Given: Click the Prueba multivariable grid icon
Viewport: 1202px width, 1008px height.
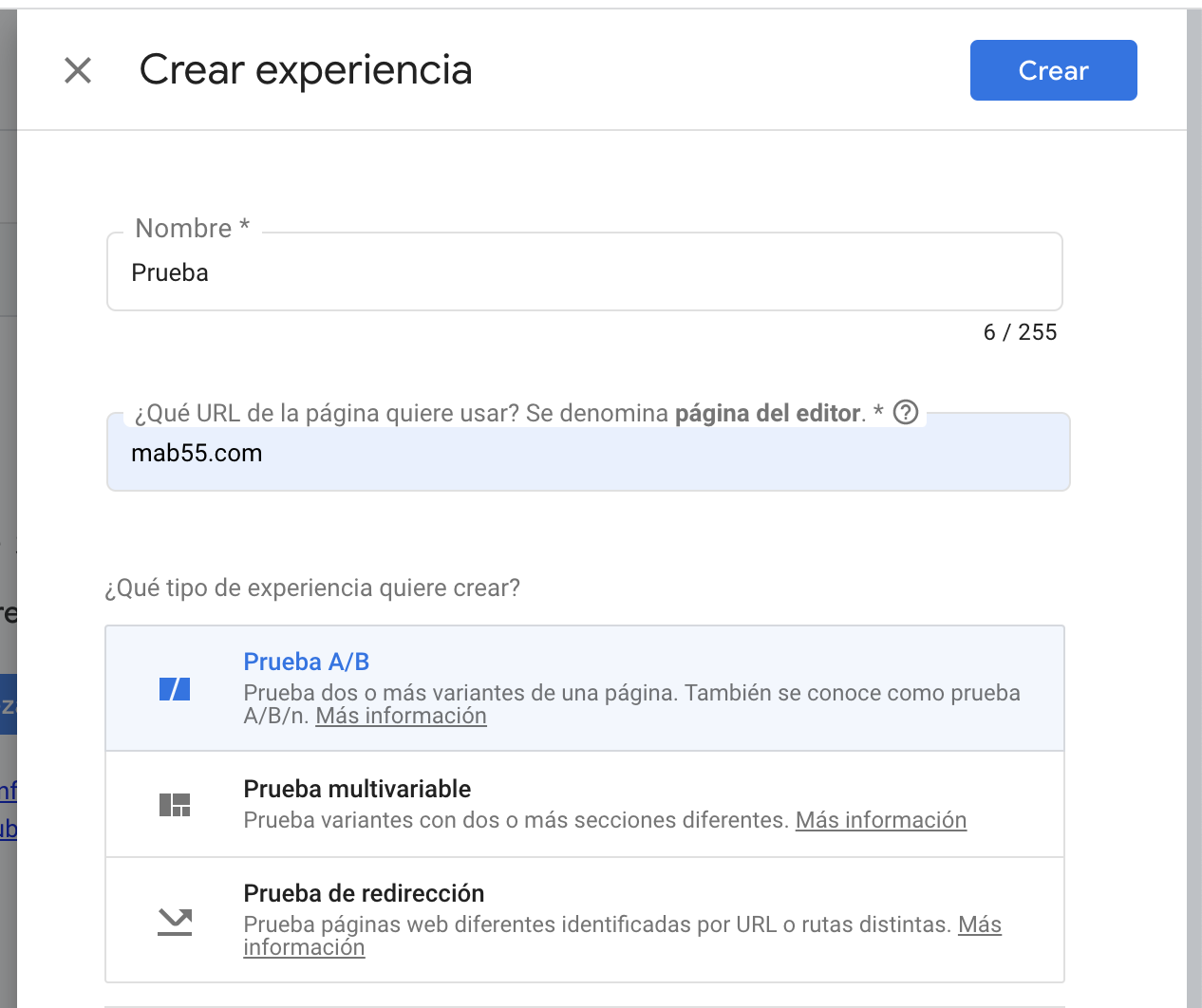Looking at the screenshot, I should point(175,805).
